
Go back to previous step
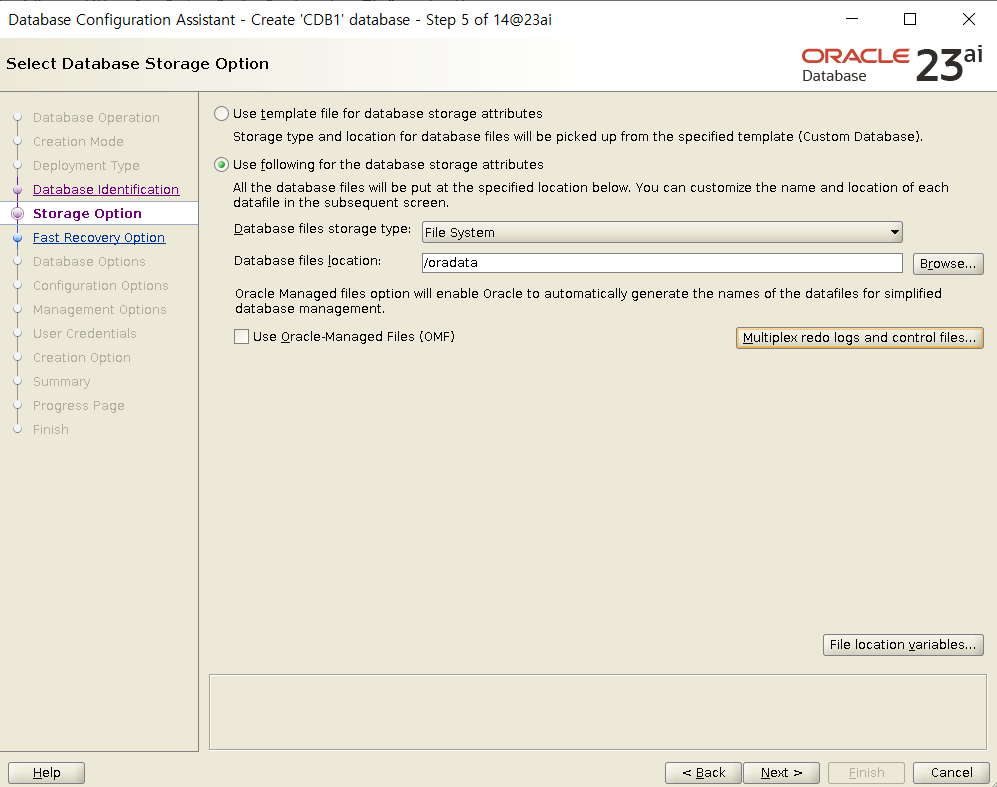point(703,772)
